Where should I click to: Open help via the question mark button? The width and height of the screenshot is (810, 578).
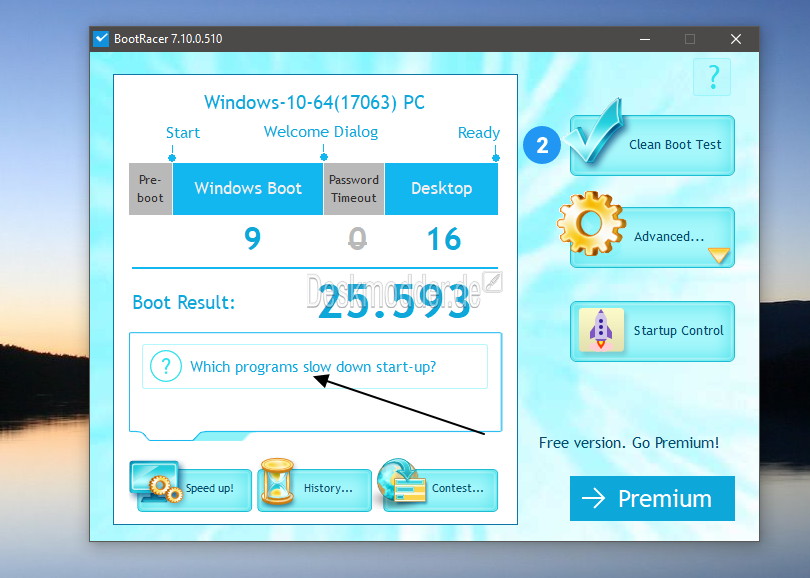pyautogui.click(x=712, y=77)
